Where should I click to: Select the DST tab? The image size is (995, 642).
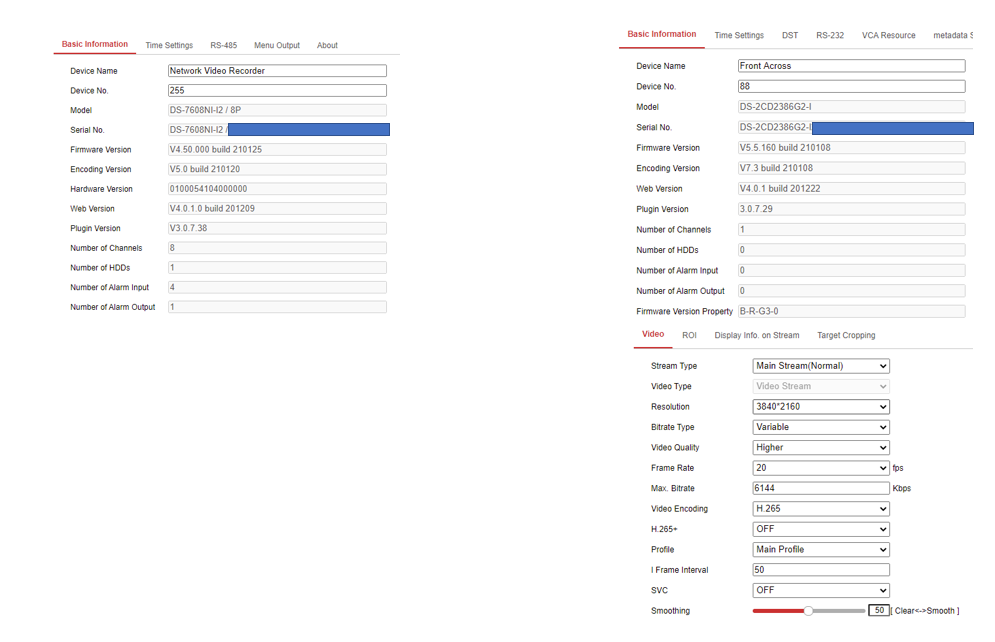[x=789, y=35]
